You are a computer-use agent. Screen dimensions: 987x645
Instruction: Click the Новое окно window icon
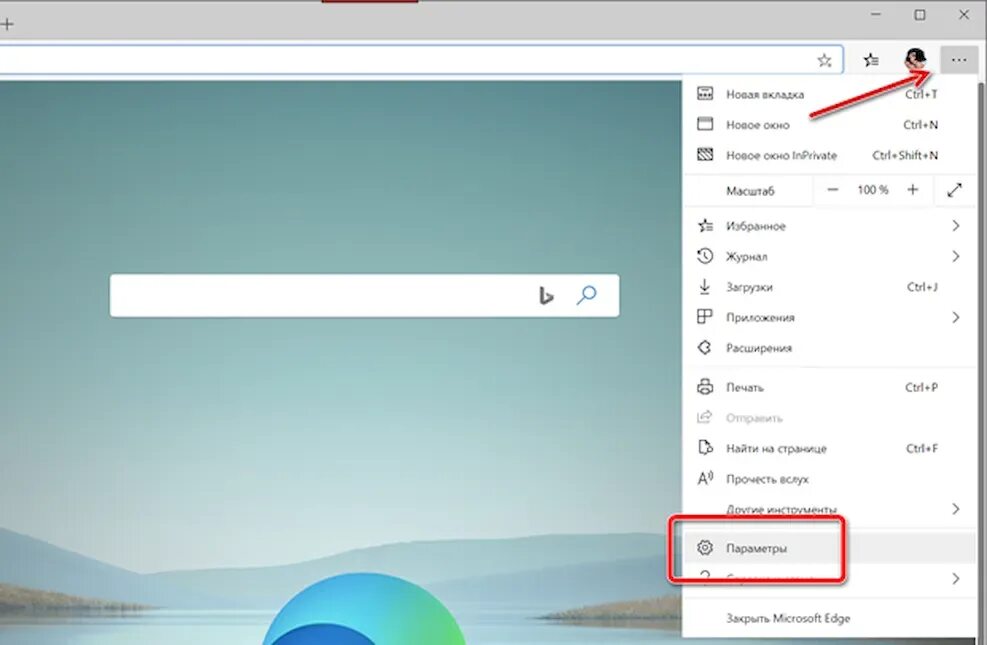click(x=705, y=124)
